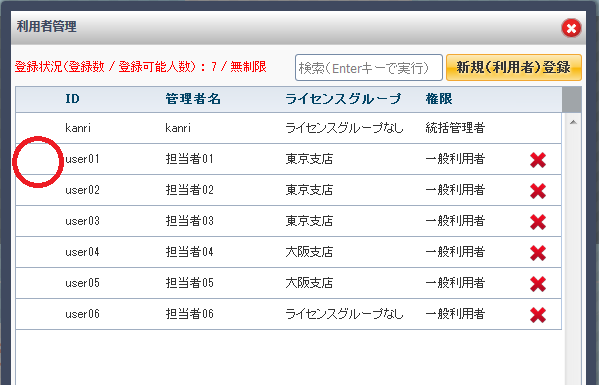Screen dimensions: 599x385
Task: Focus the 検索 search input field
Action: (x=369, y=68)
